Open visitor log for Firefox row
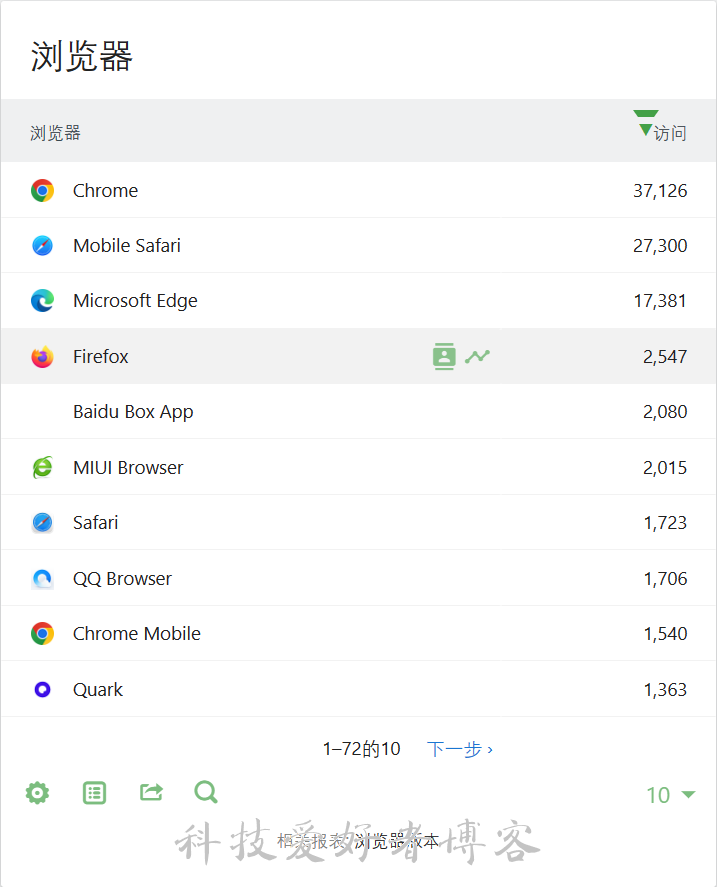 click(x=444, y=356)
